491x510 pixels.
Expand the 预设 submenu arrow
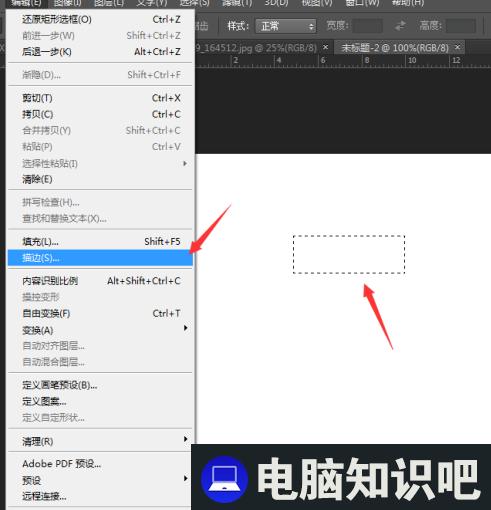click(x=185, y=479)
